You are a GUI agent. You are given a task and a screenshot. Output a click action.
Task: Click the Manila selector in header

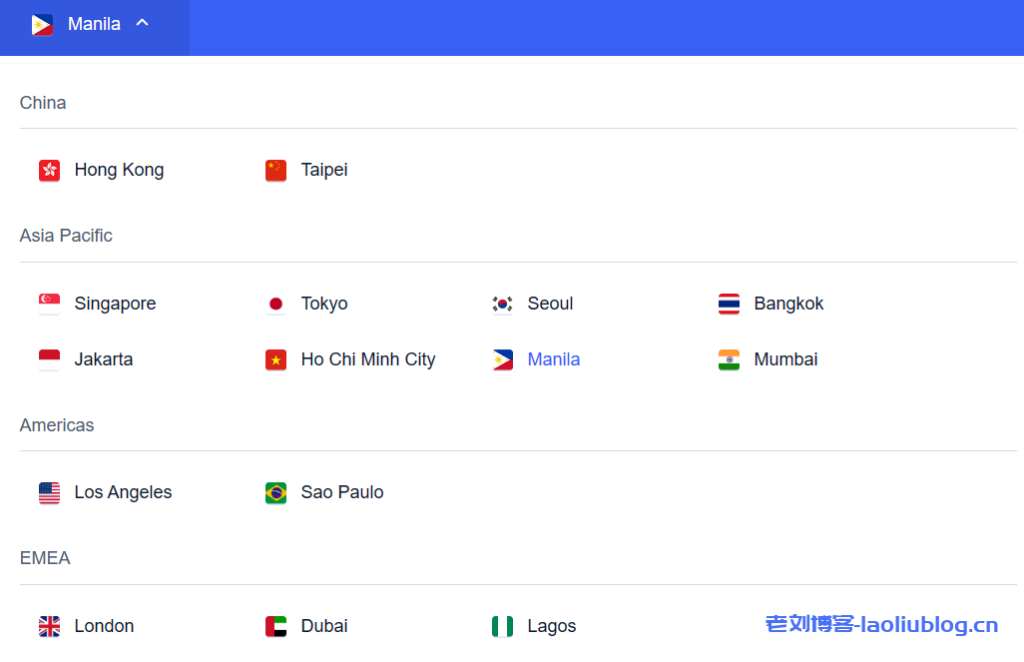pos(94,24)
